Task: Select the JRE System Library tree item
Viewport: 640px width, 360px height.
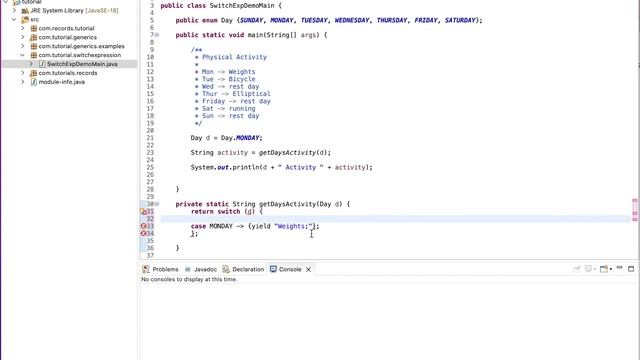Action: [x=74, y=11]
